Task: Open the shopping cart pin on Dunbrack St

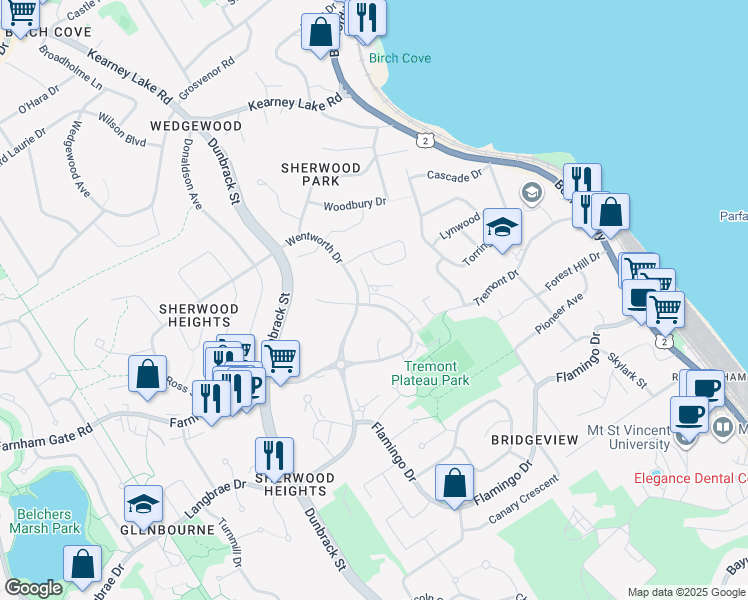Action: tap(281, 357)
